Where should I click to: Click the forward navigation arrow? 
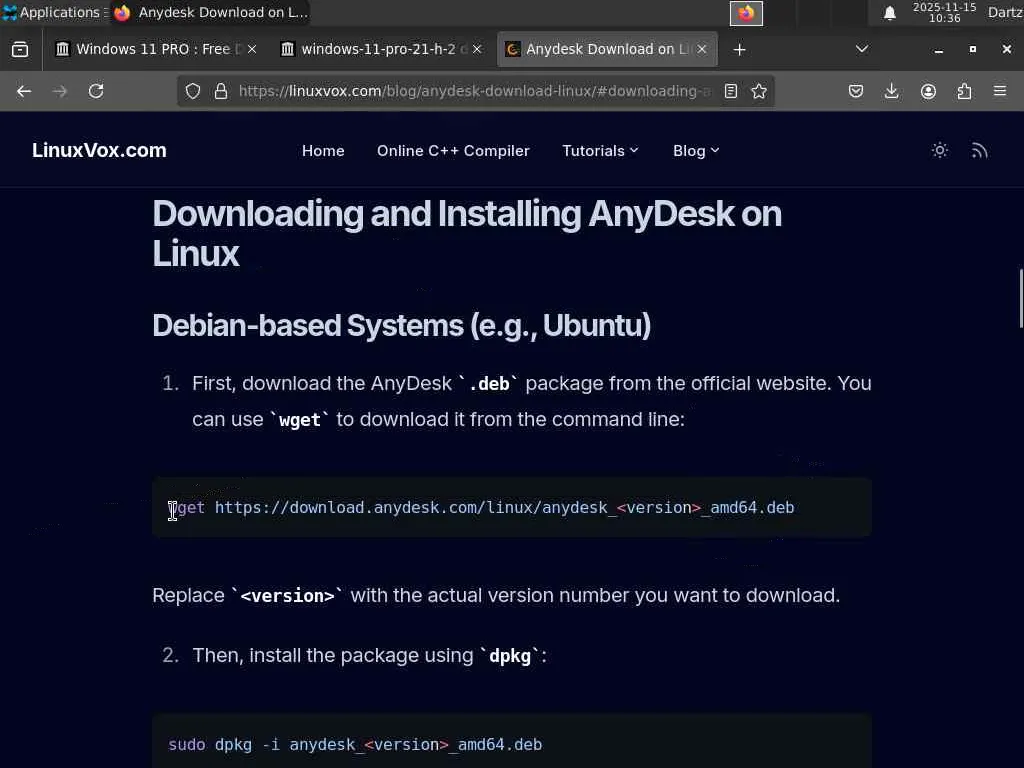[59, 91]
